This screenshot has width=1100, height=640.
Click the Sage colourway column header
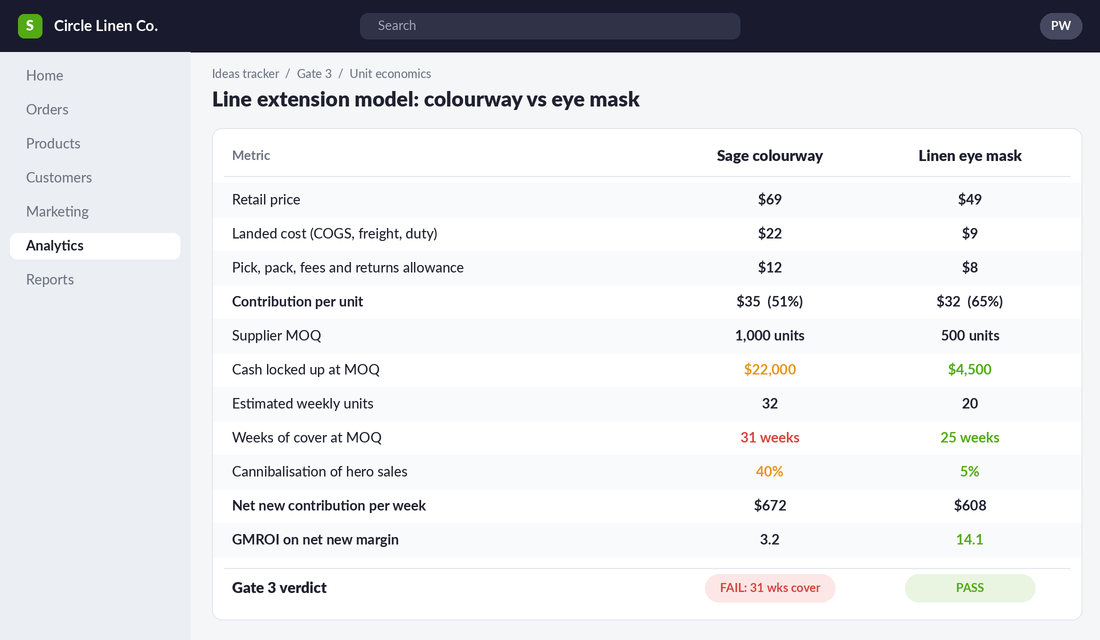click(x=770, y=156)
